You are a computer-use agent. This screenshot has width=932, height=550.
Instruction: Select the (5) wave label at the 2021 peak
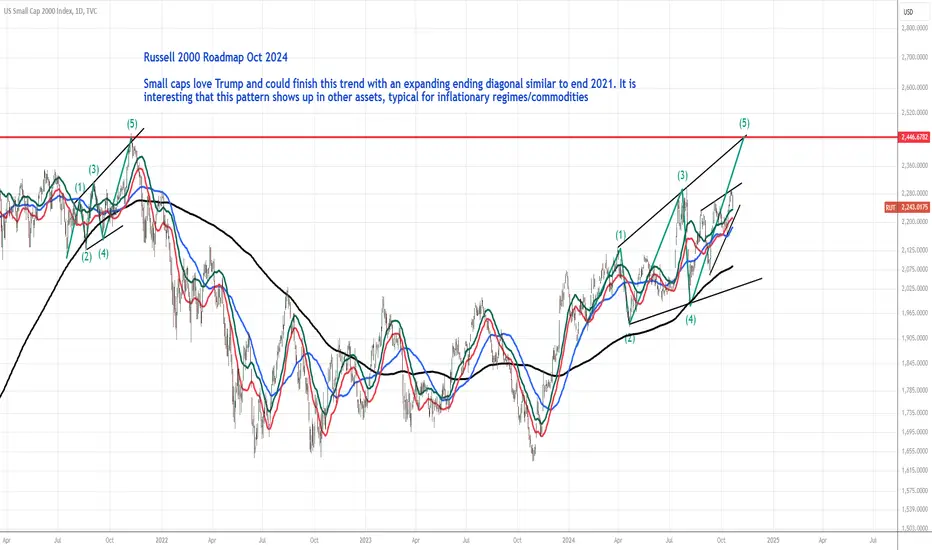[x=132, y=124]
